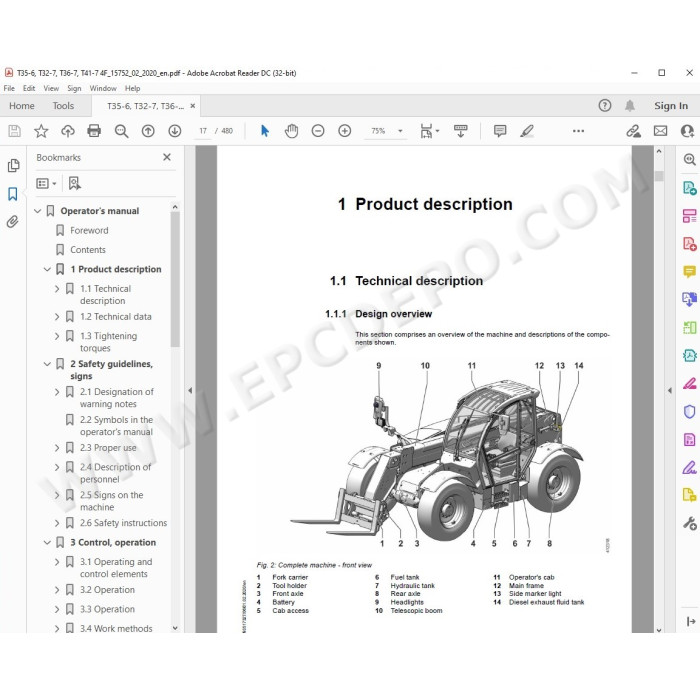Image resolution: width=700 pixels, height=700 pixels.
Task: Switch to the Home tab
Action: (x=21, y=106)
